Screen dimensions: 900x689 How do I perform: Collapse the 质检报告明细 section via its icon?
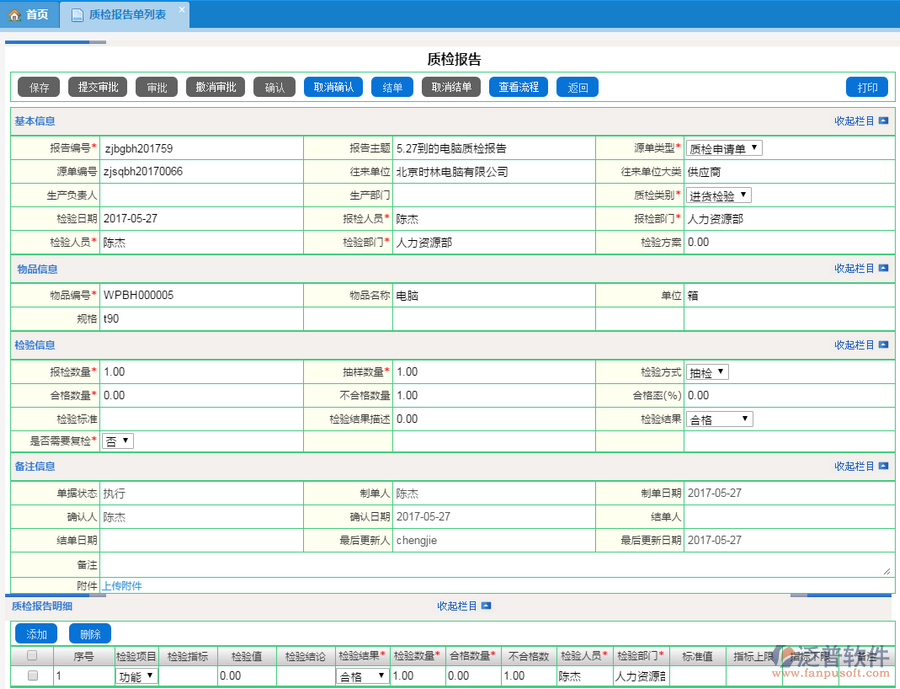486,606
